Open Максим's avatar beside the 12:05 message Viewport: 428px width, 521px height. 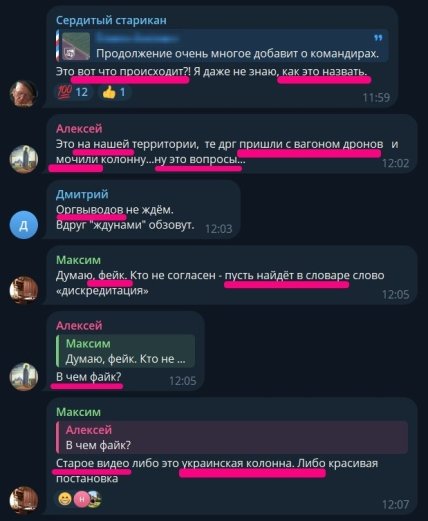click(24, 290)
